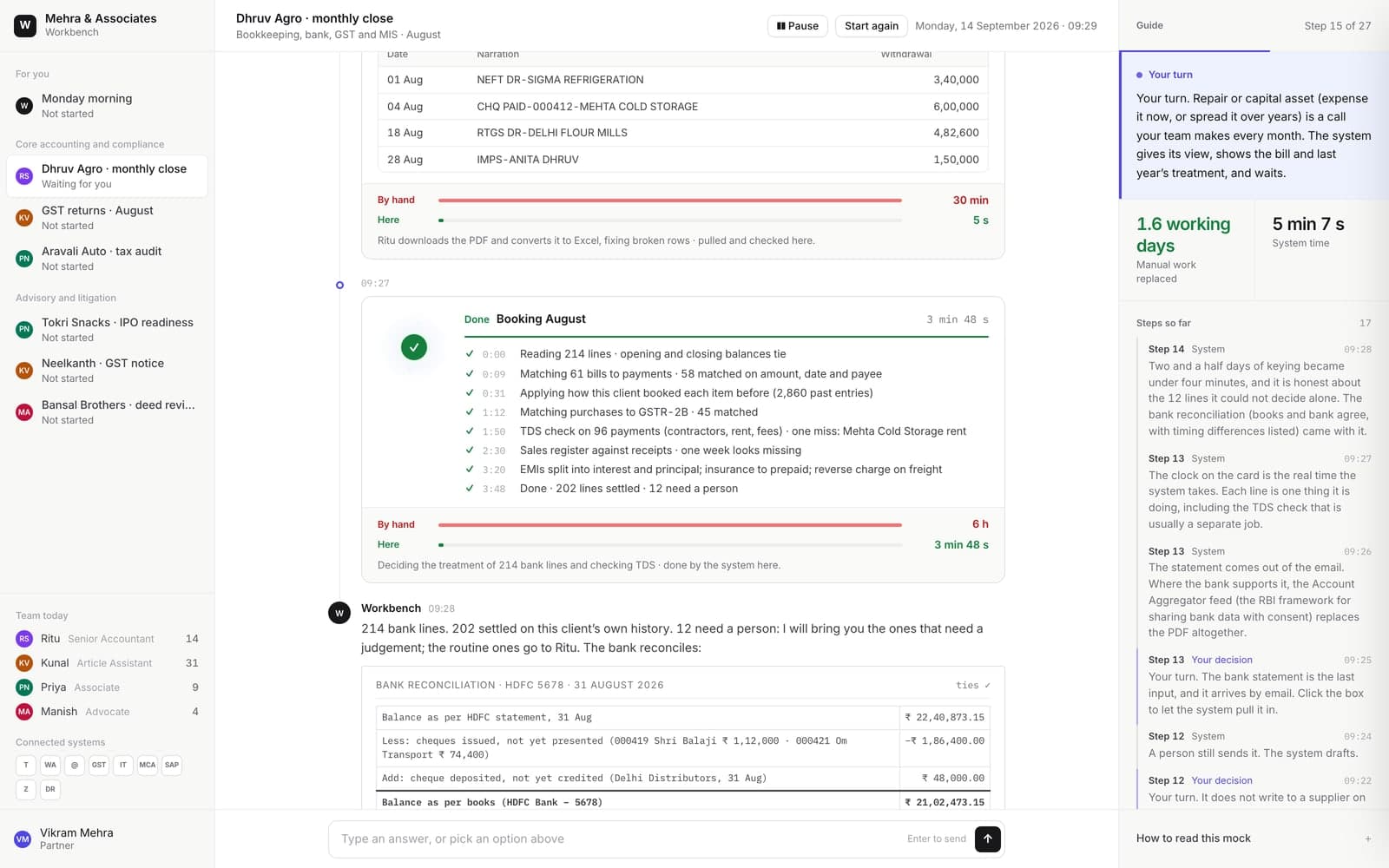Open the @ email connected system chip

75,765
